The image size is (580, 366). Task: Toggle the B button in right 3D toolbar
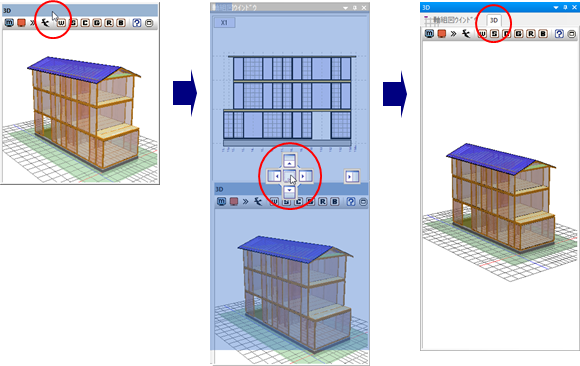(x=543, y=34)
